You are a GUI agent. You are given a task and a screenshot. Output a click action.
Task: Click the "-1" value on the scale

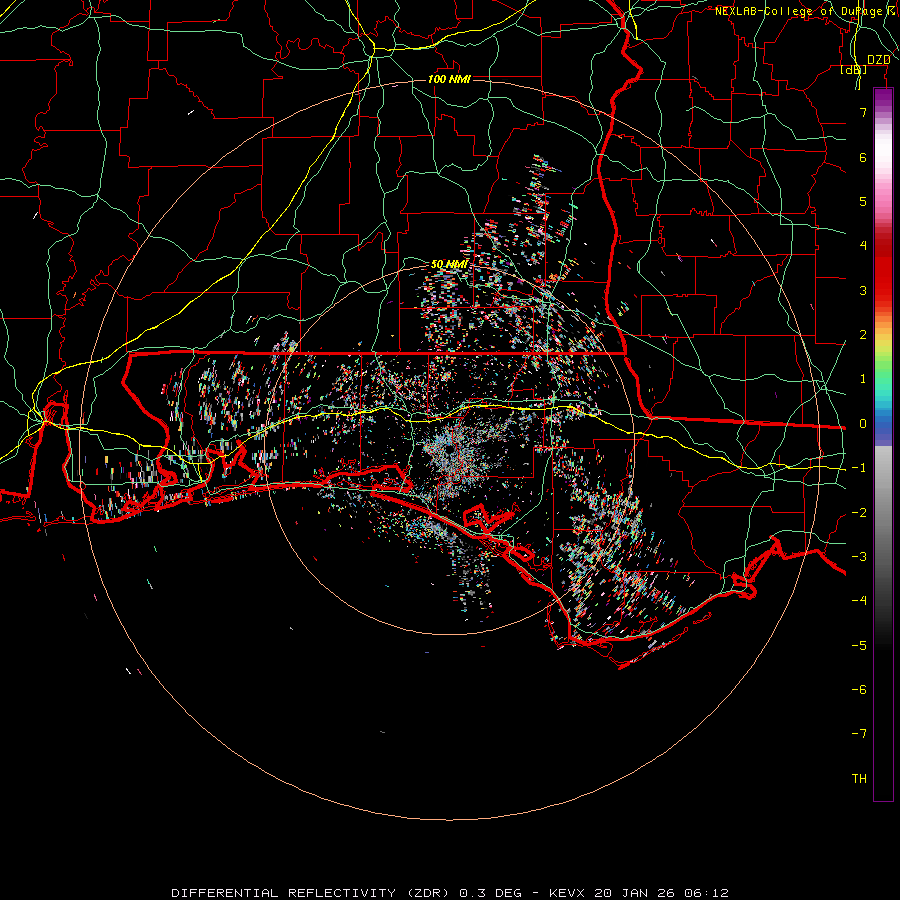click(x=859, y=468)
